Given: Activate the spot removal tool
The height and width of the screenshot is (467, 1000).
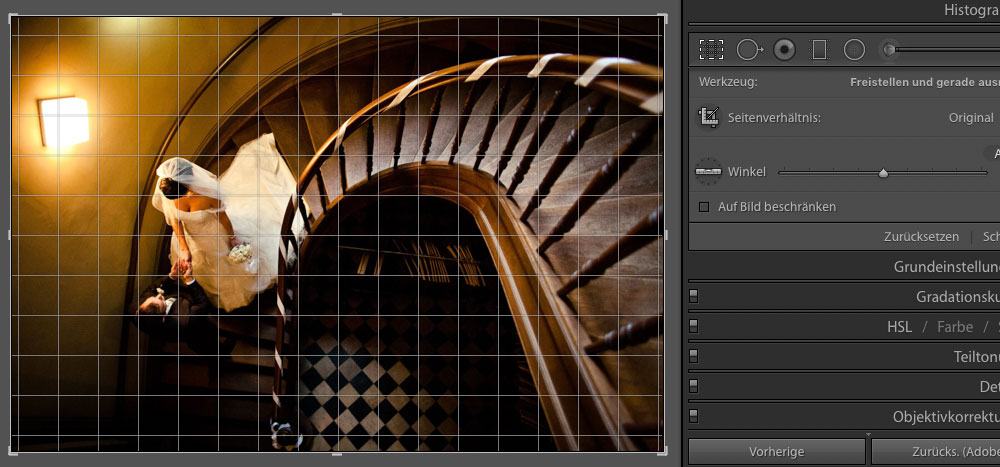Looking at the screenshot, I should click(x=749, y=49).
